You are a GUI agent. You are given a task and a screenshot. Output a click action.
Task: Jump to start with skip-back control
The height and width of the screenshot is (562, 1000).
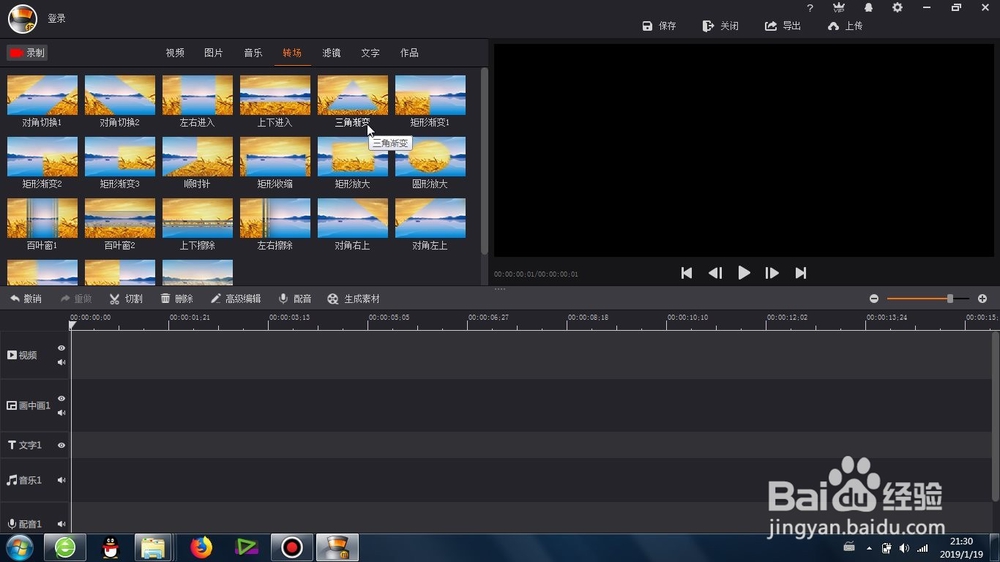[x=686, y=273]
